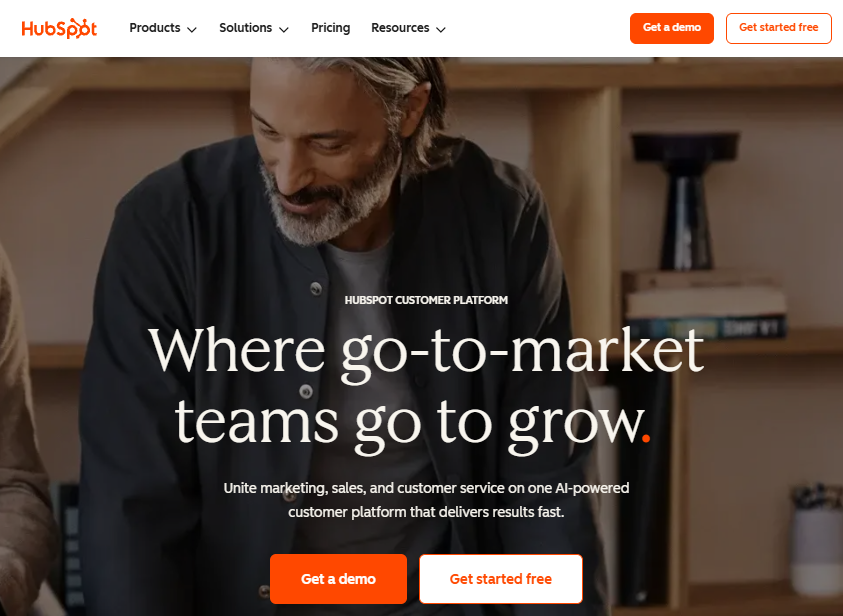Open the Solutions menu
This screenshot has width=843, height=616.
(x=254, y=28)
